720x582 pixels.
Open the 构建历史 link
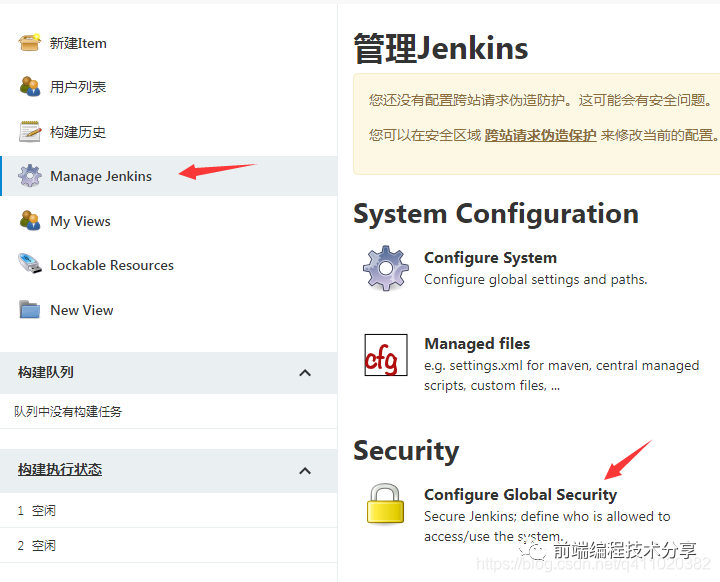point(78,132)
